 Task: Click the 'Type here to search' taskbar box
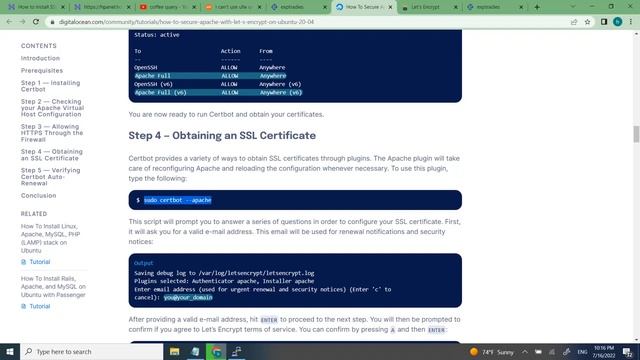pos(92,351)
